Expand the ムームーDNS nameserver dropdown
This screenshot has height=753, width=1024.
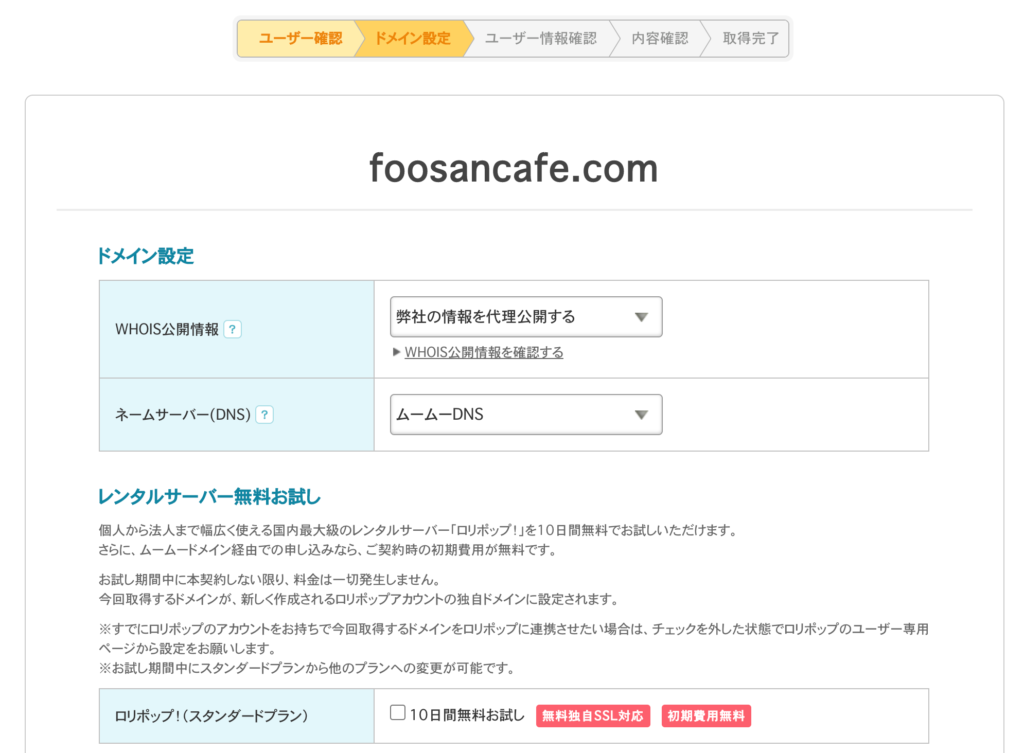point(526,414)
